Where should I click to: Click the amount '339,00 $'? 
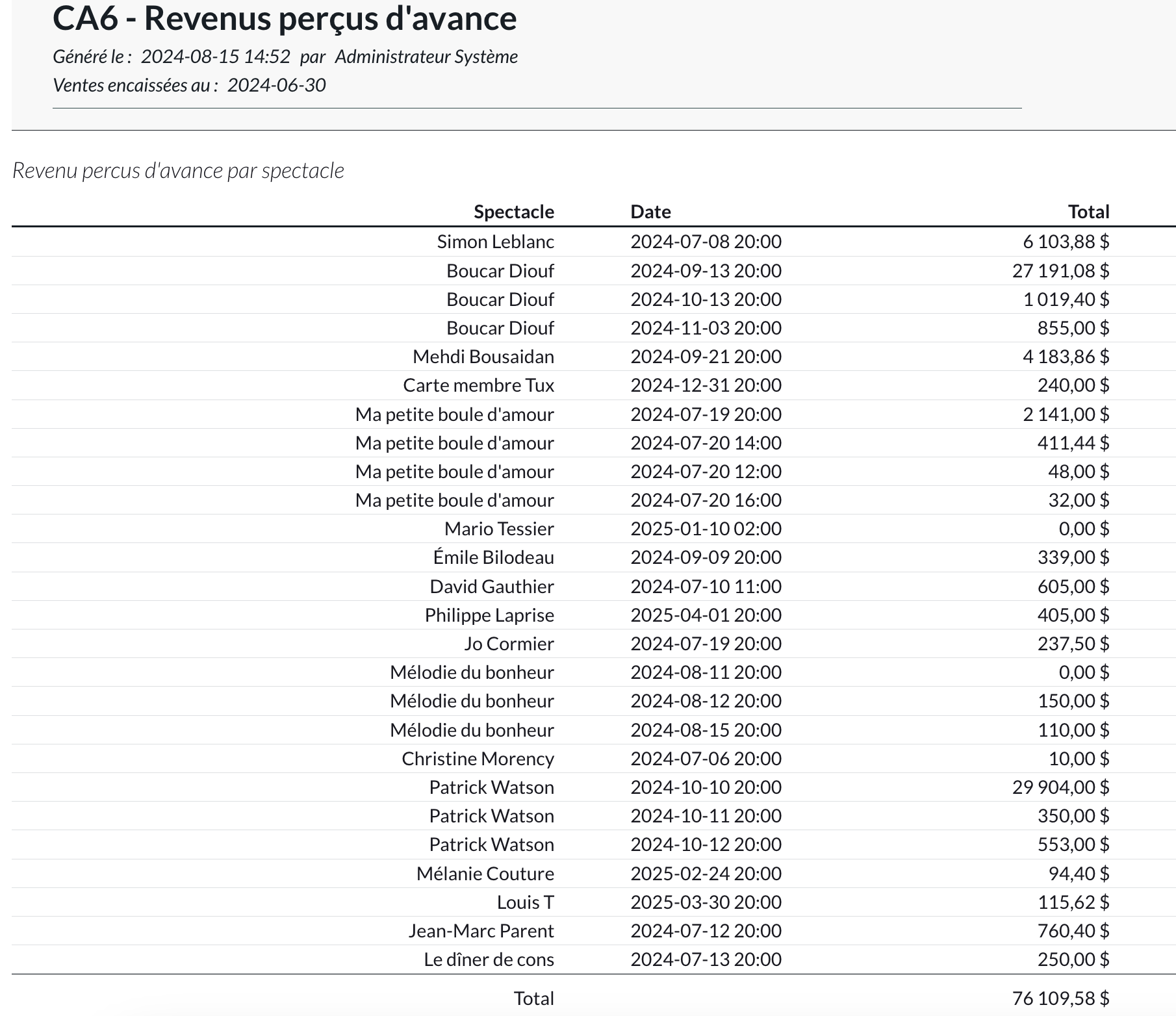pyautogui.click(x=1073, y=557)
